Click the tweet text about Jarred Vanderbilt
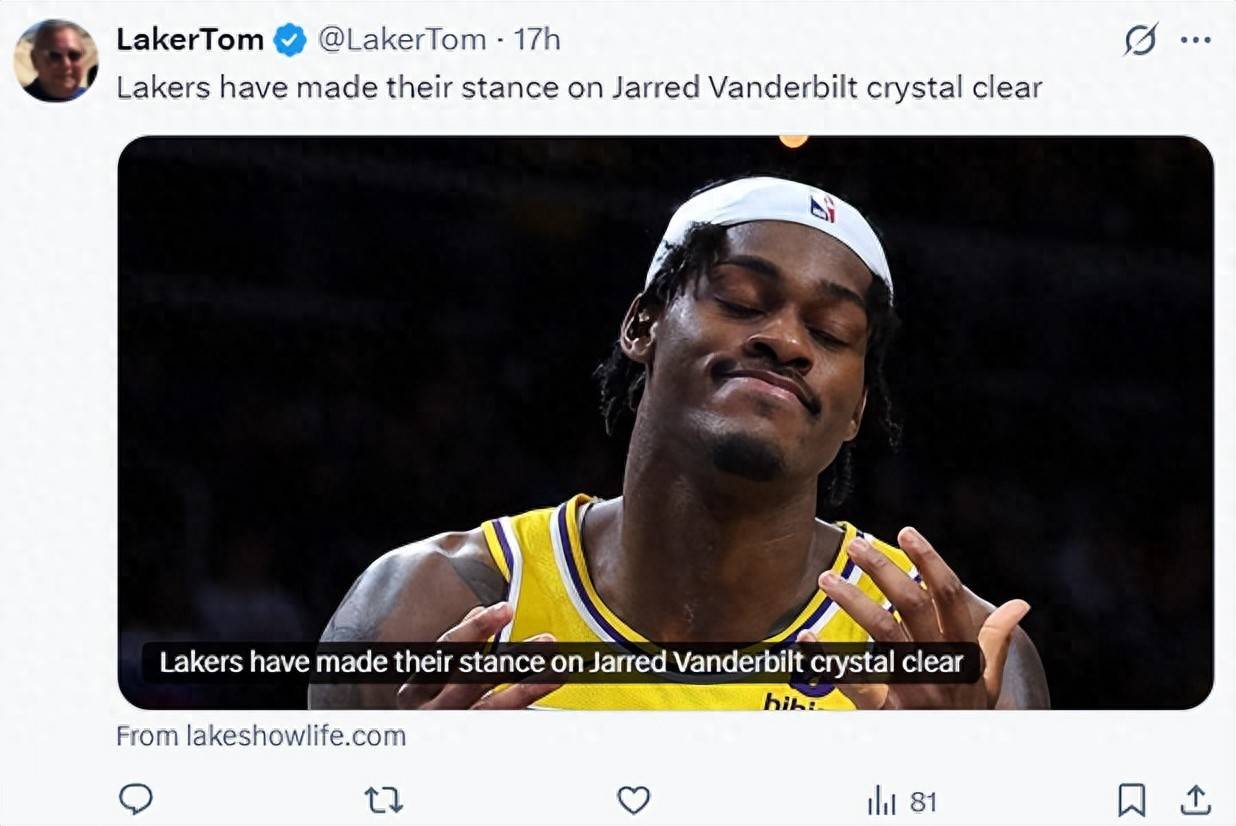Image resolution: width=1236 pixels, height=826 pixels. pyautogui.click(x=579, y=88)
